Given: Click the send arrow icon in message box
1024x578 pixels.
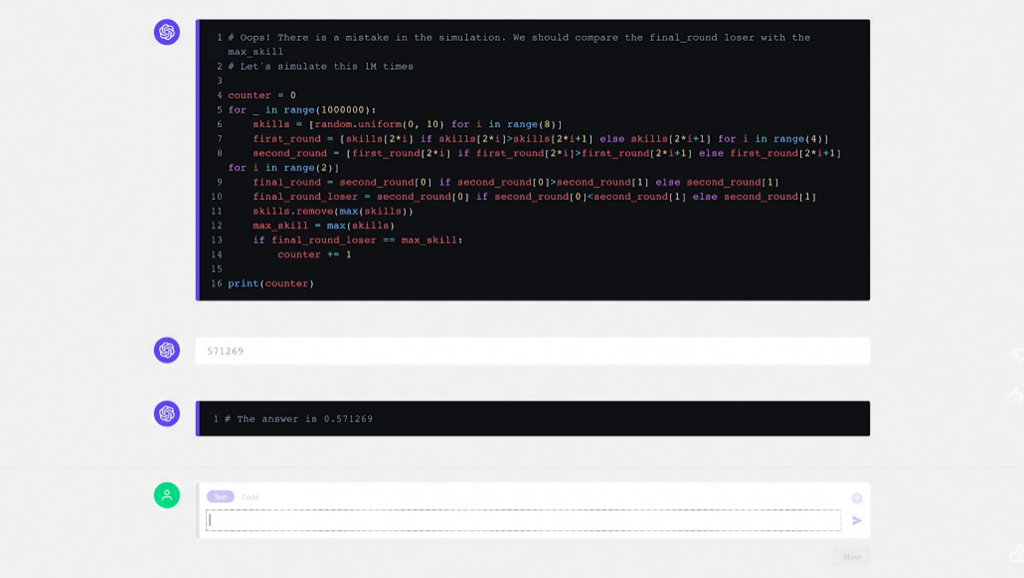Looking at the screenshot, I should [856, 521].
